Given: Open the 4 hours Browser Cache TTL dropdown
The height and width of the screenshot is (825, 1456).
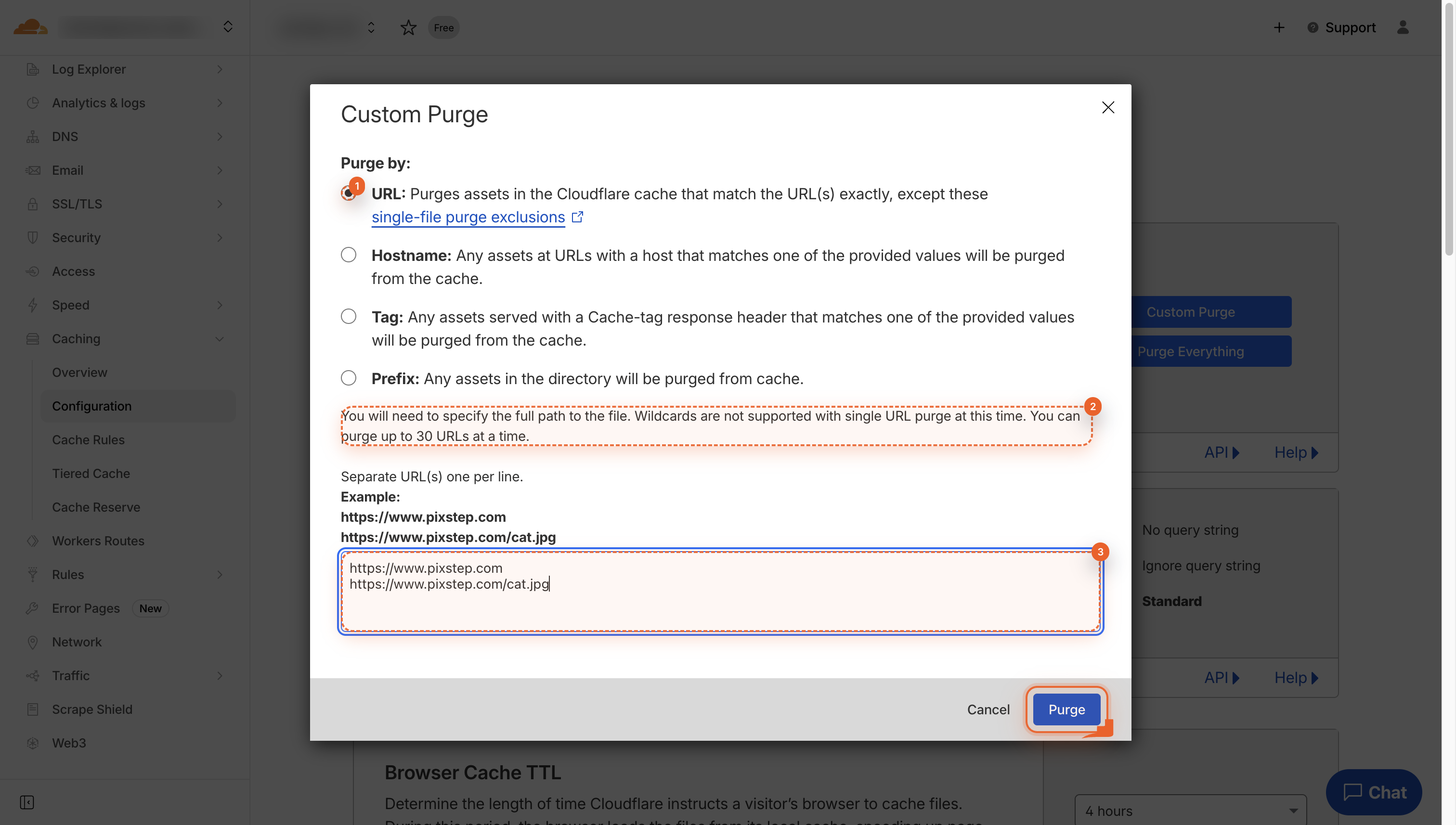Looking at the screenshot, I should (1190, 810).
